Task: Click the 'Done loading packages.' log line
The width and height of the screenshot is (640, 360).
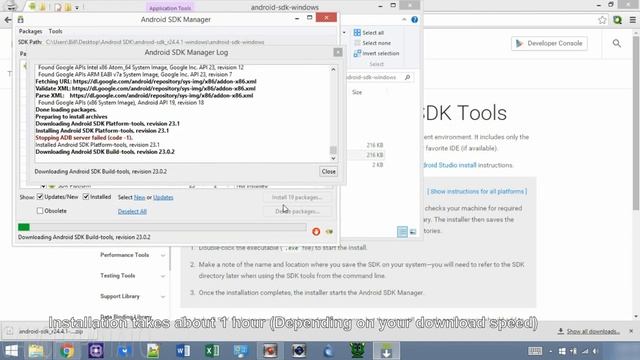Action: pos(66,109)
